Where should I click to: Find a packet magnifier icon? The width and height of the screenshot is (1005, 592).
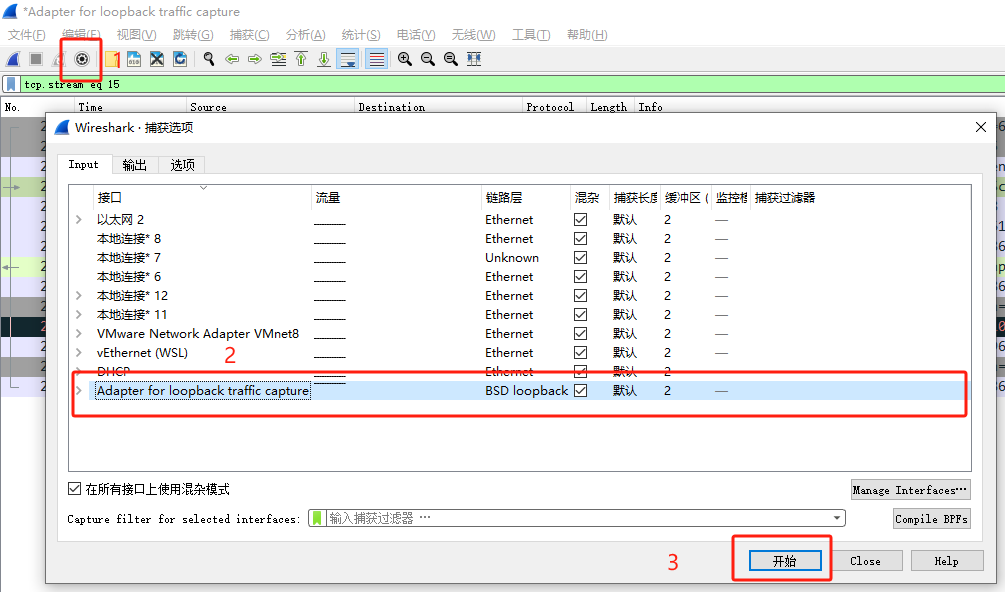(x=209, y=60)
